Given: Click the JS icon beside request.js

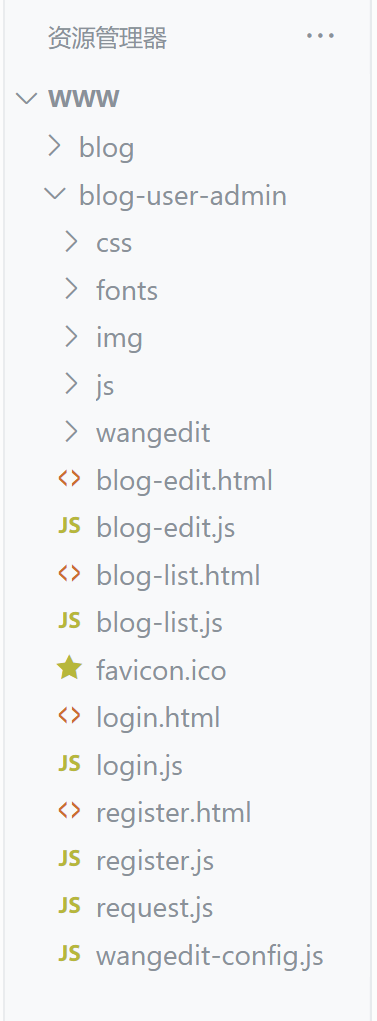Looking at the screenshot, I should [x=69, y=906].
